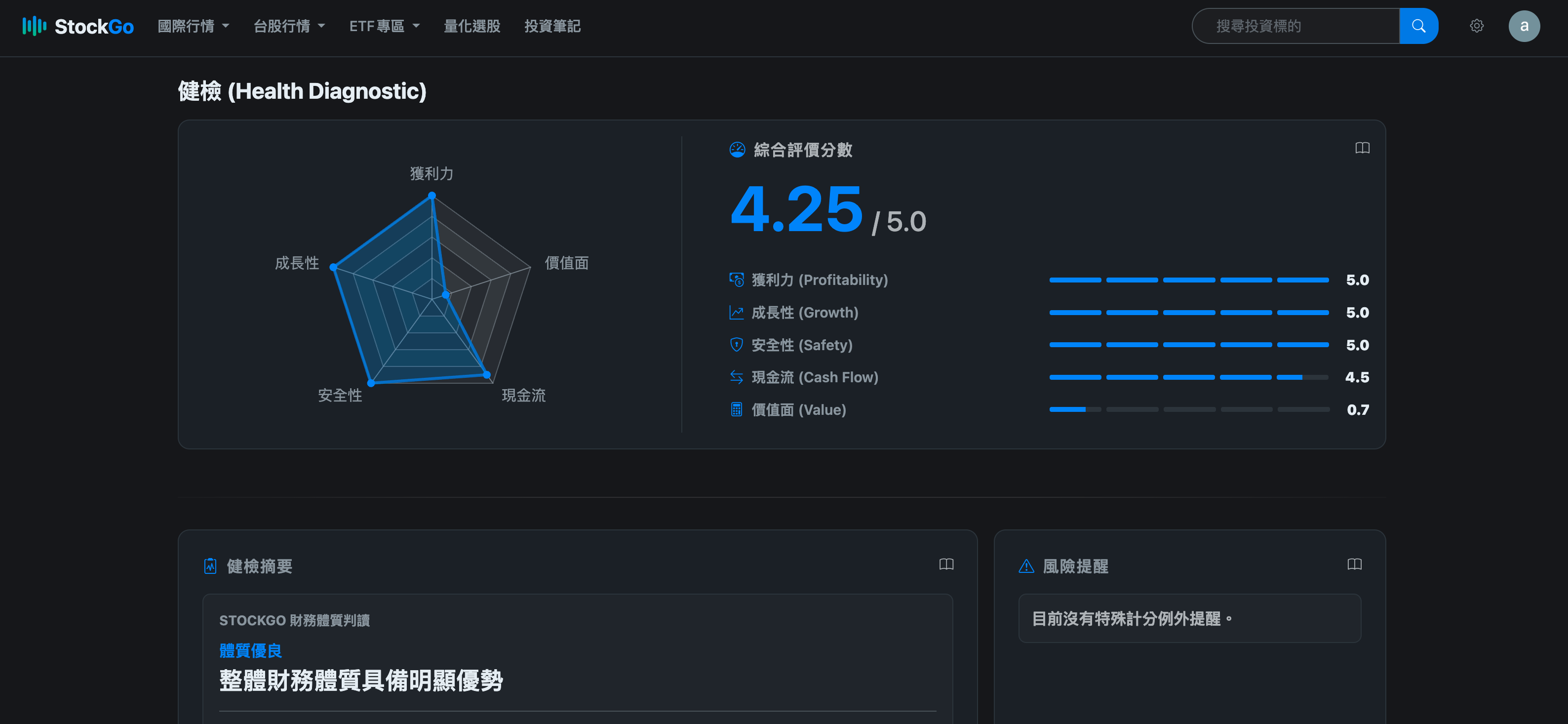Image resolution: width=1568 pixels, height=724 pixels.
Task: Go to the 量化選股 page
Action: pyautogui.click(x=472, y=26)
